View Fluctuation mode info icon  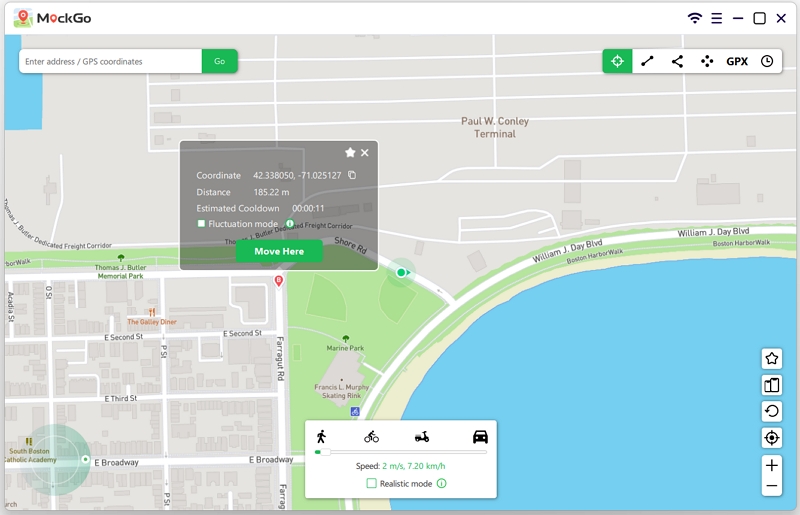click(x=290, y=224)
